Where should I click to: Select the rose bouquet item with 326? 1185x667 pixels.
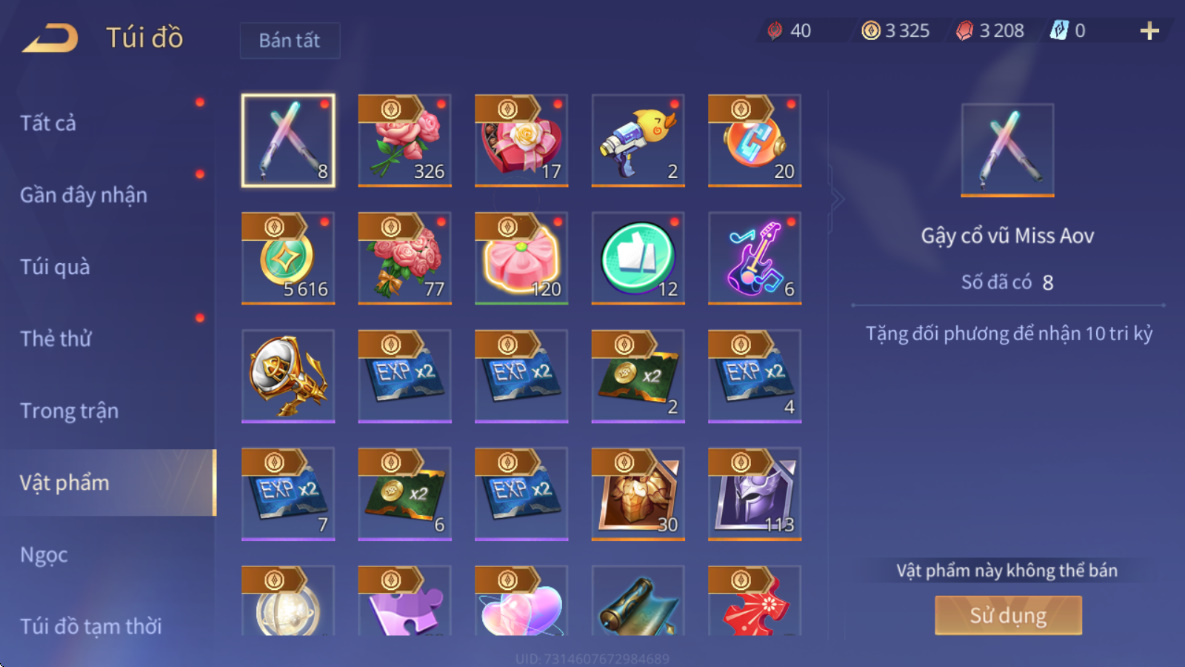point(404,141)
